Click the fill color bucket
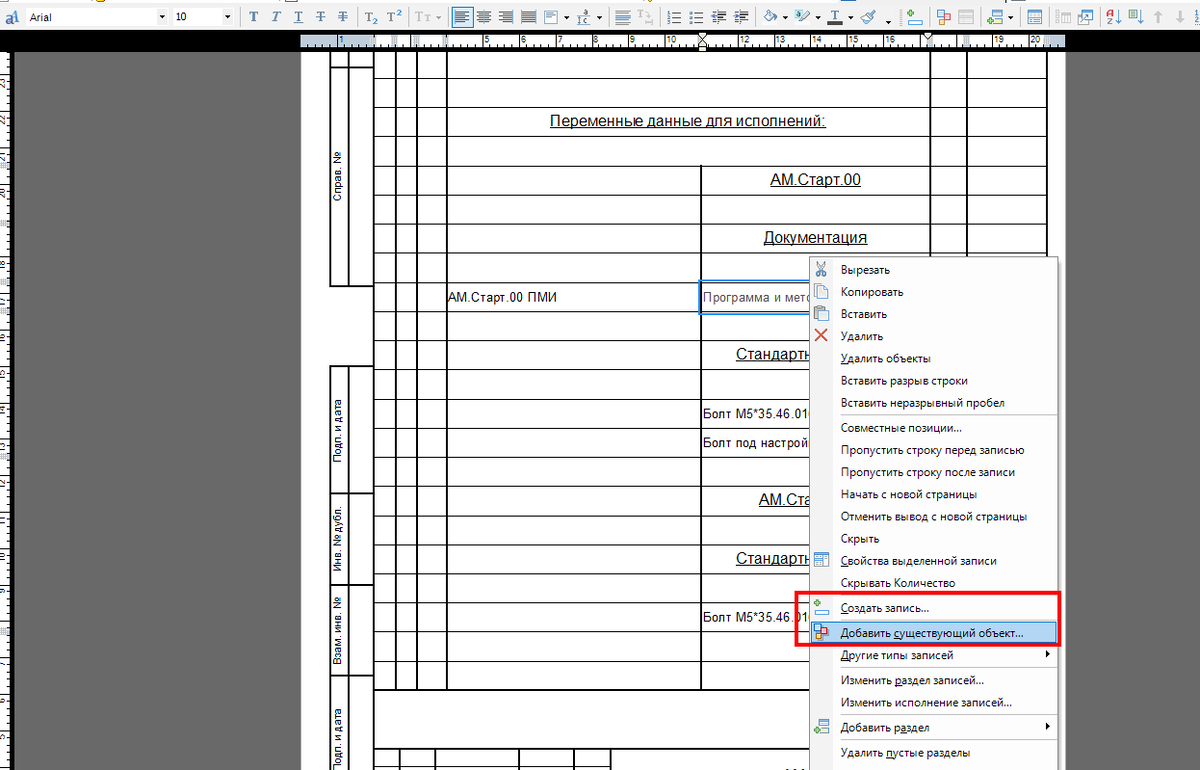This screenshot has height=770, width=1200. [770, 17]
